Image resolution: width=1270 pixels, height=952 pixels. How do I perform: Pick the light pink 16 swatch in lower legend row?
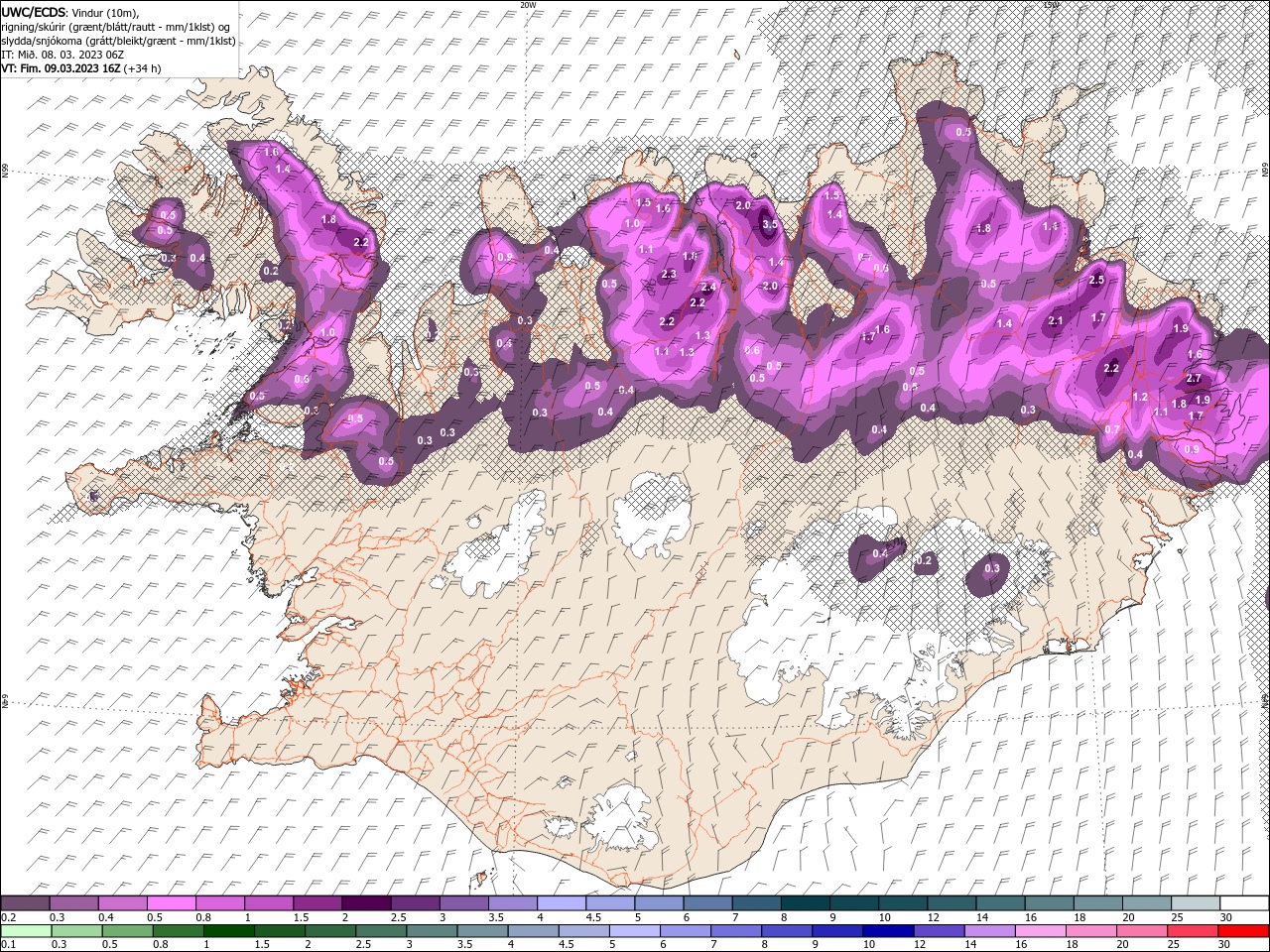point(1040,931)
